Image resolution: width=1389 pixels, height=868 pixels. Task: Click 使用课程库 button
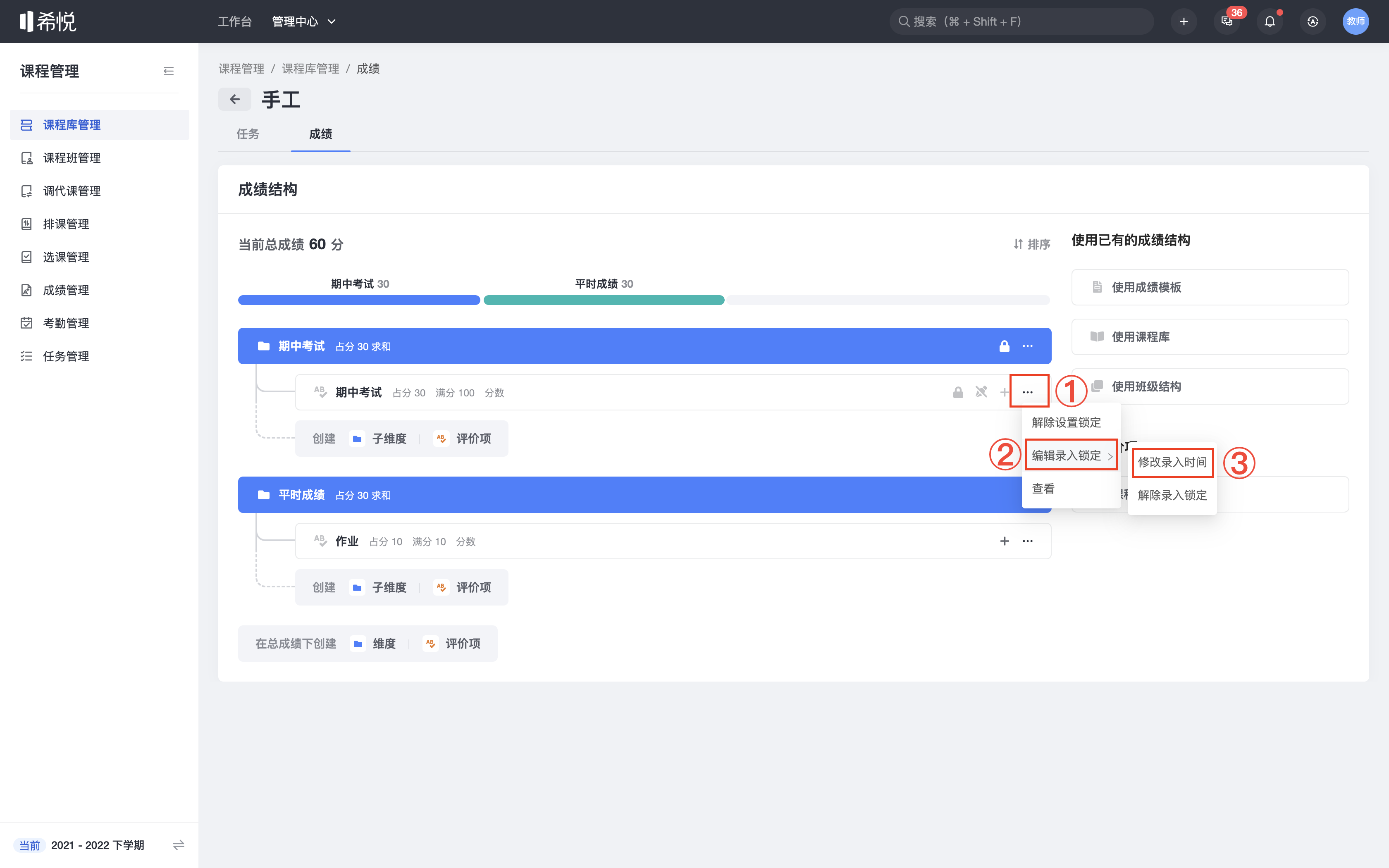click(x=1210, y=336)
